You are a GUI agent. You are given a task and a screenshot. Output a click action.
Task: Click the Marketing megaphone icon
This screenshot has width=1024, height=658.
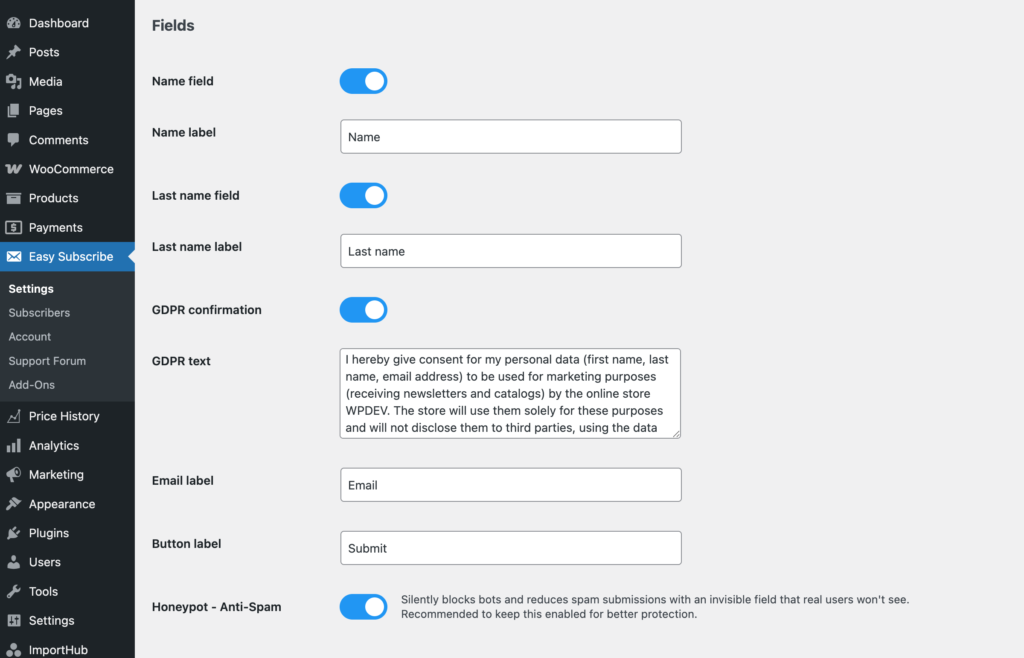(13, 475)
